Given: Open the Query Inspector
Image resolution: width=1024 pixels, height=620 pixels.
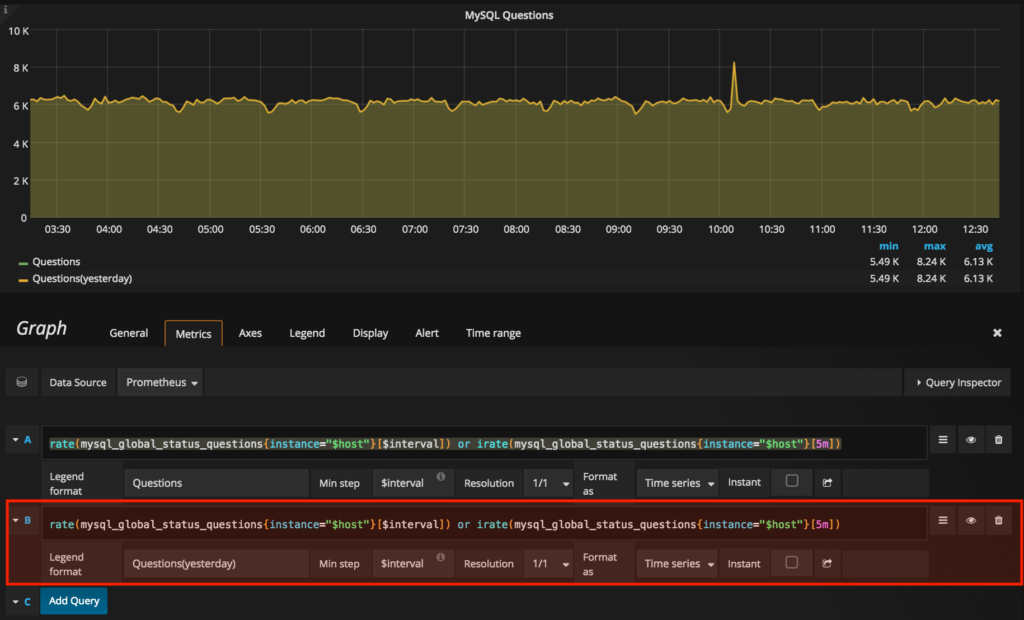Looking at the screenshot, I should pos(957,382).
